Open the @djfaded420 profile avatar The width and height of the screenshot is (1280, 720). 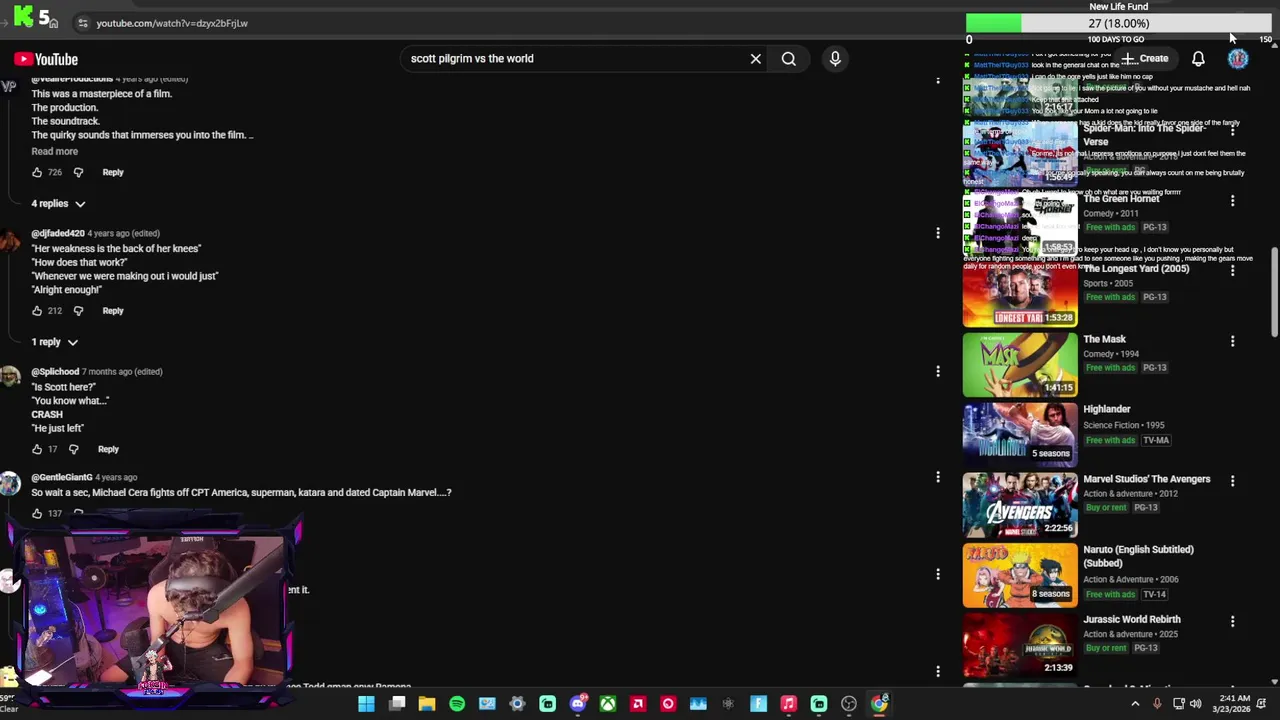(9, 241)
